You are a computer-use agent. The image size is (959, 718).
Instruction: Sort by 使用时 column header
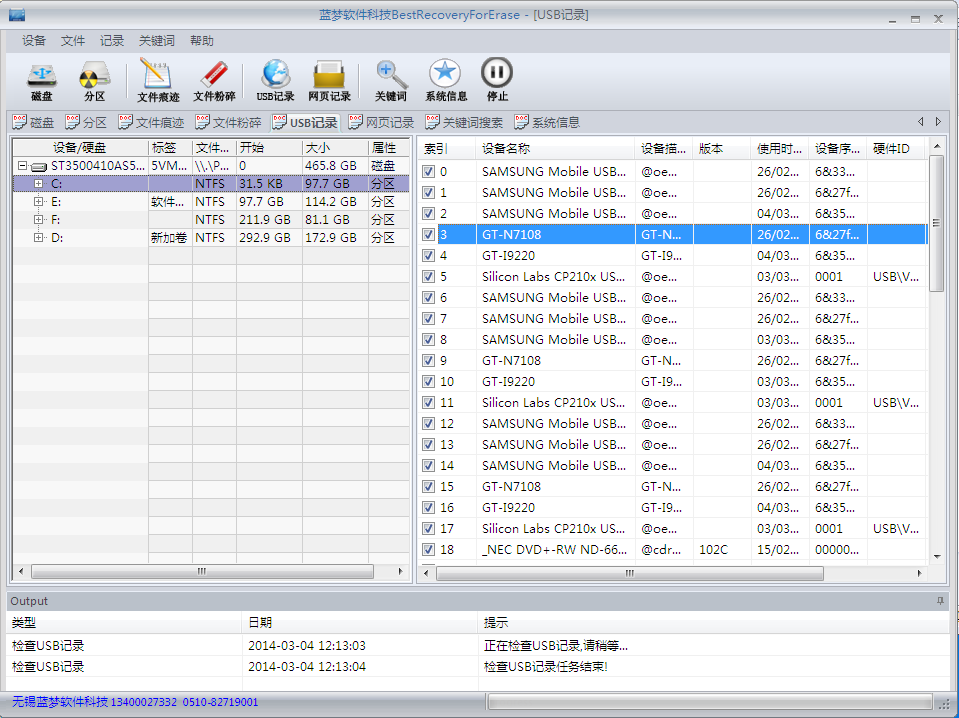[x=779, y=149]
